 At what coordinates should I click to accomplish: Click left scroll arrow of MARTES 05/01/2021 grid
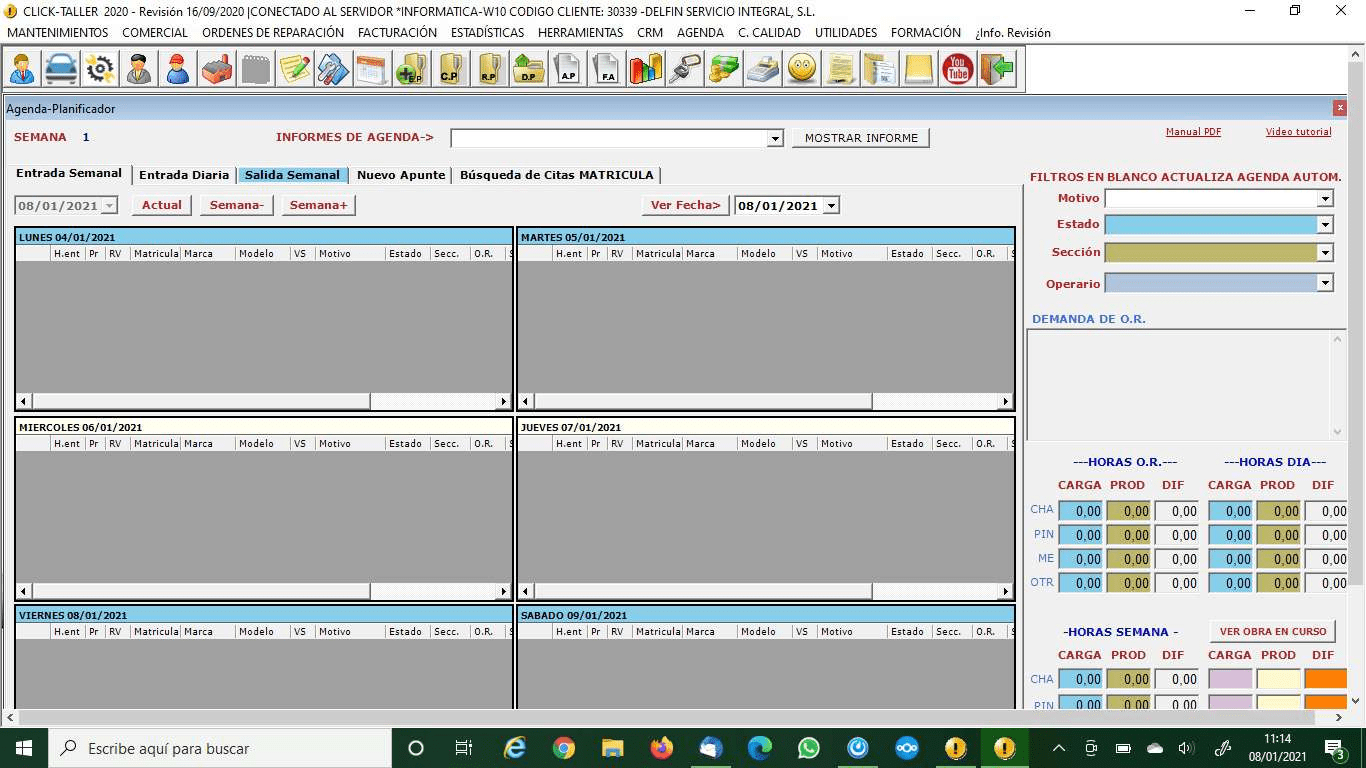[526, 401]
